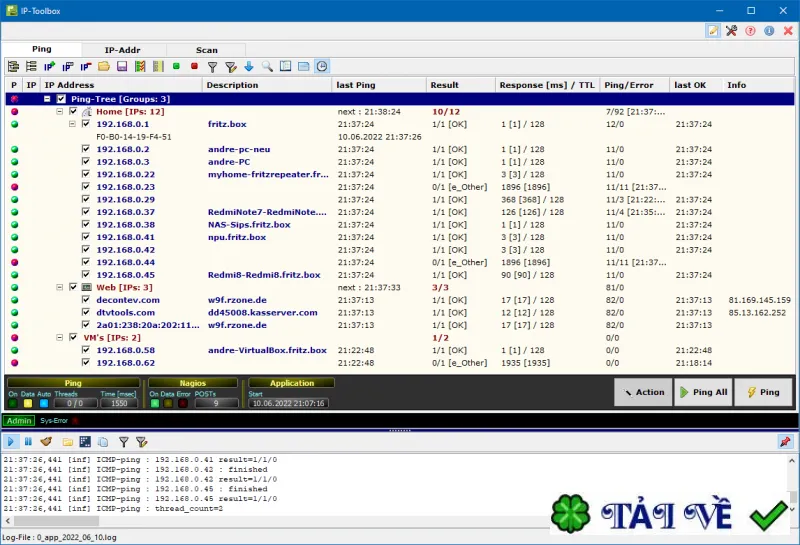Image resolution: width=800 pixels, height=545 pixels.
Task: Switch to the IP-Addr tab
Action: [122, 50]
